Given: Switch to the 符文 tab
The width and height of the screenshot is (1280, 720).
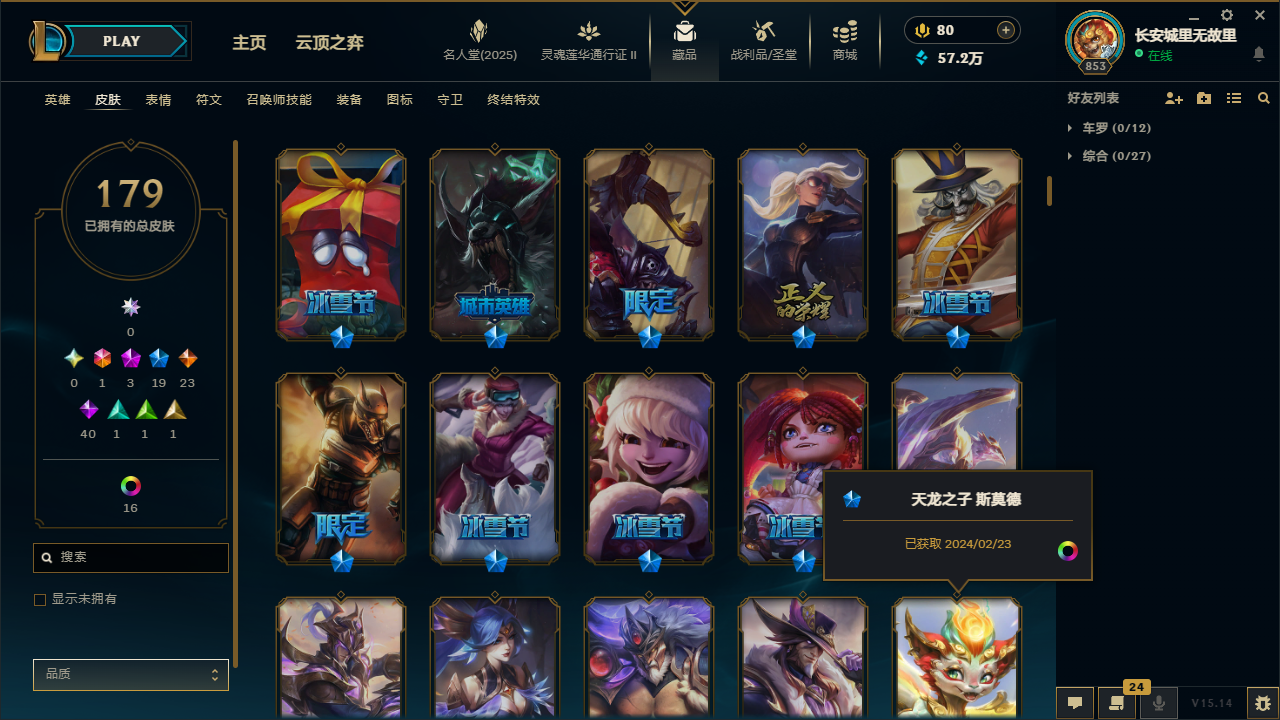Looking at the screenshot, I should [x=209, y=100].
